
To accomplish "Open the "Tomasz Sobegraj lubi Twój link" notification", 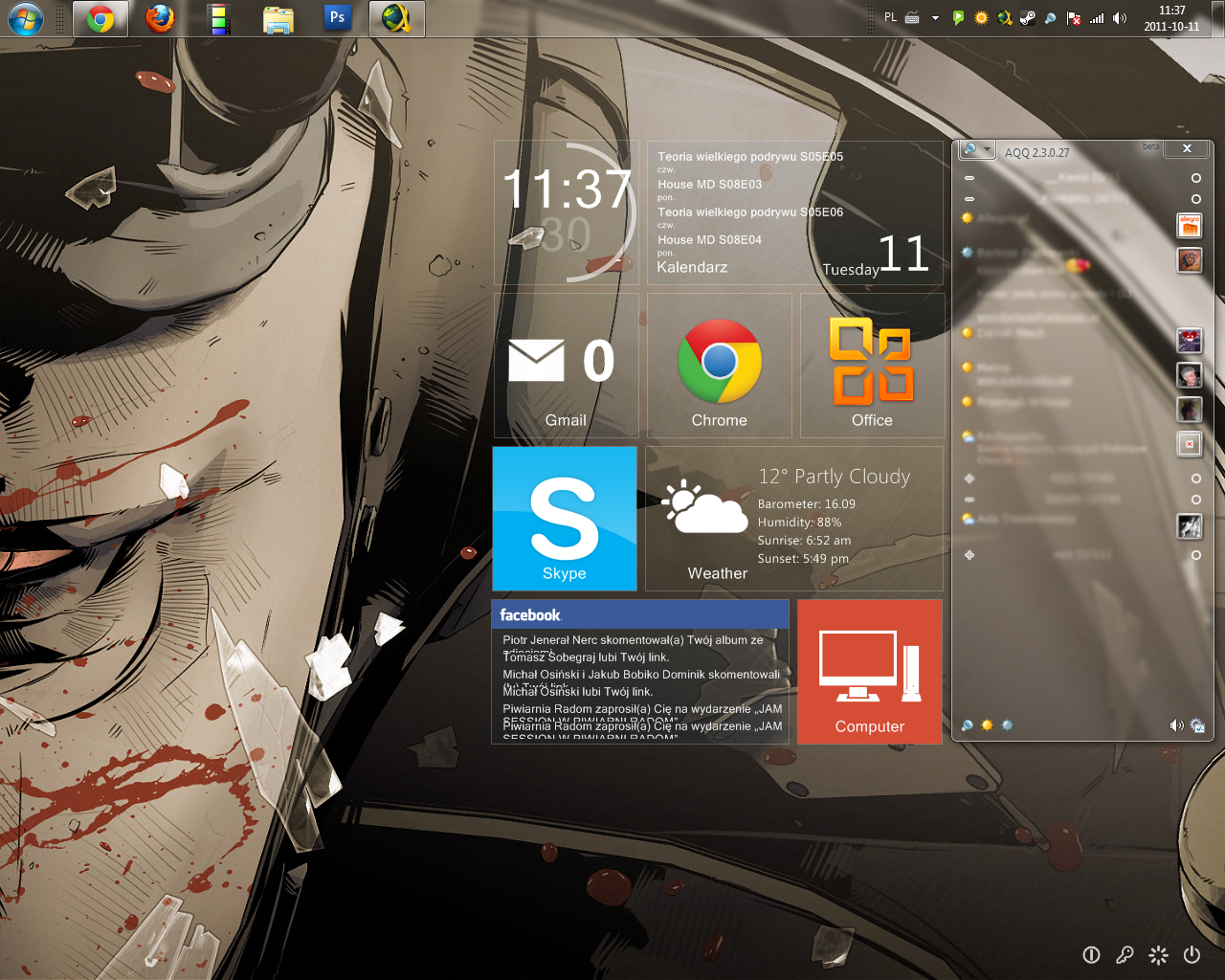I will (x=586, y=657).
